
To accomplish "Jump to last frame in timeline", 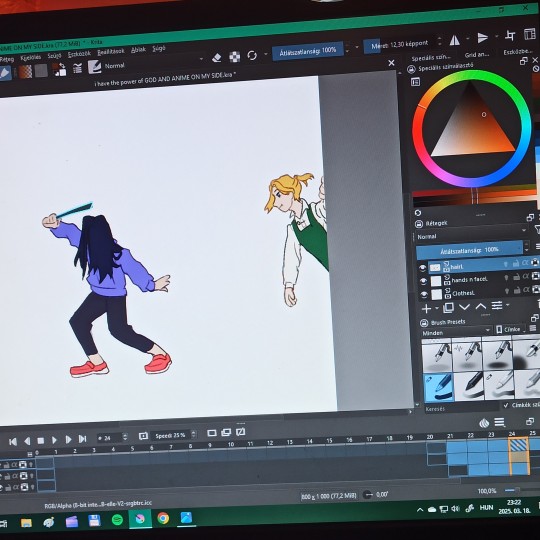I will click(x=82, y=439).
